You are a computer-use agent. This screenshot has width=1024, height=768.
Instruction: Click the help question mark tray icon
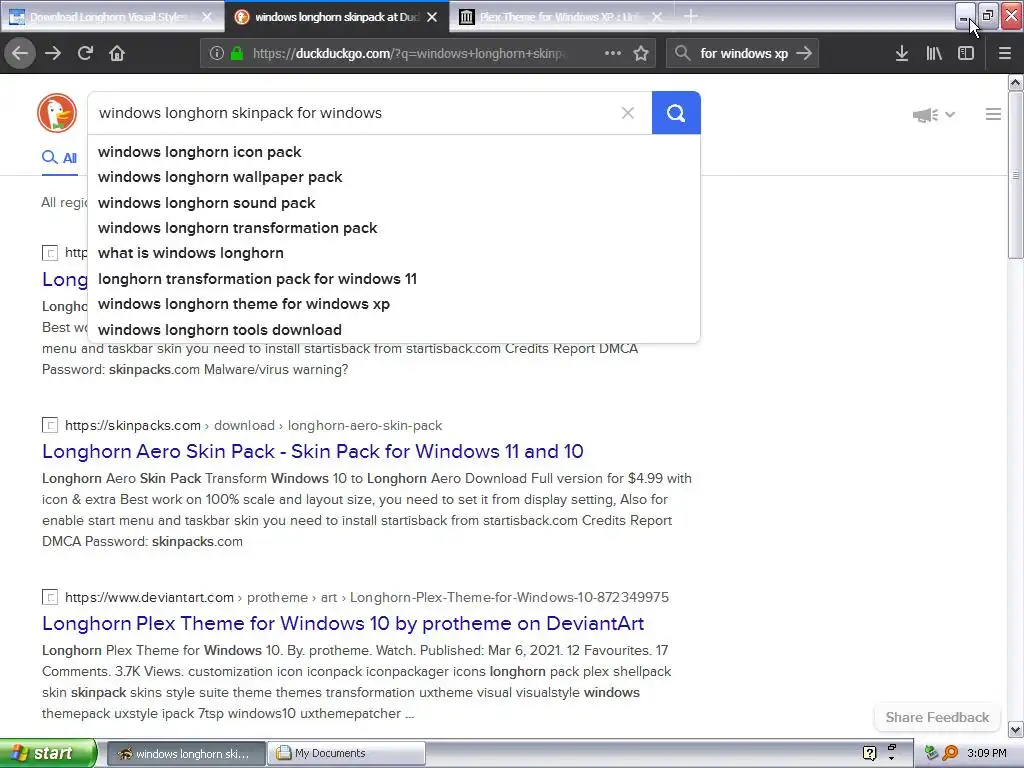tap(869, 753)
